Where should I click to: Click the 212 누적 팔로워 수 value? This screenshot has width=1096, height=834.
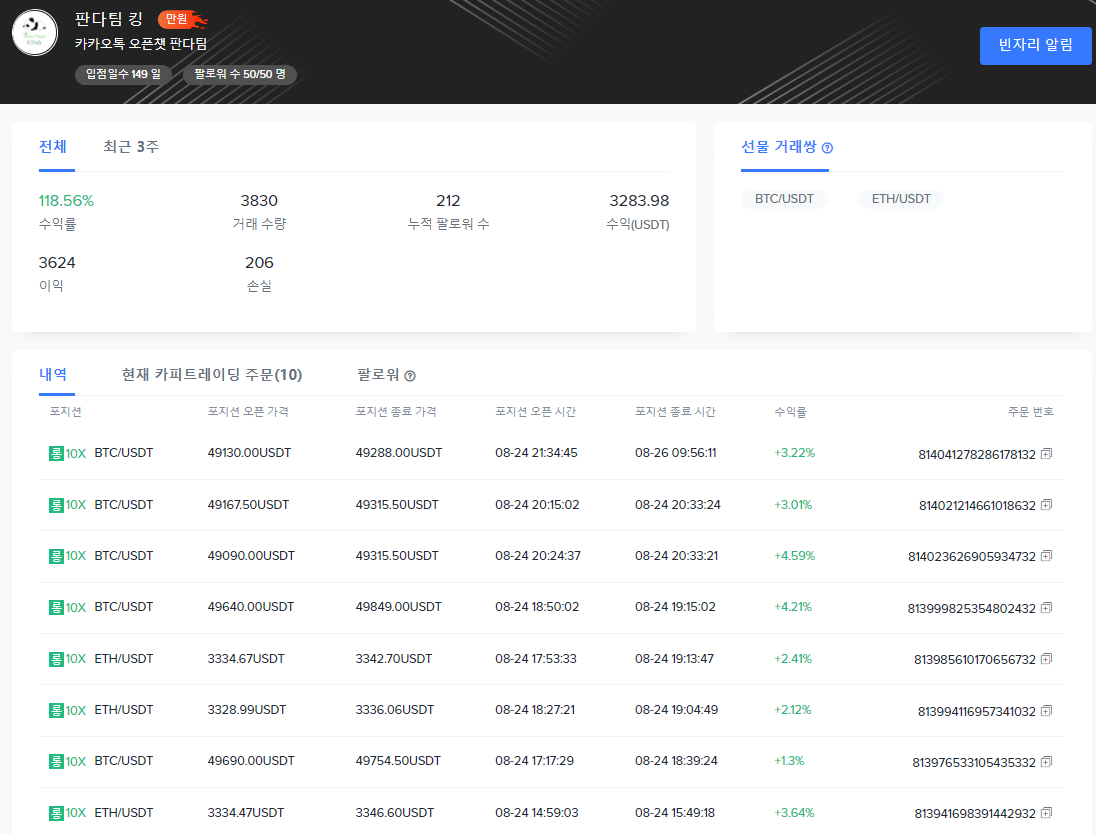(x=448, y=201)
